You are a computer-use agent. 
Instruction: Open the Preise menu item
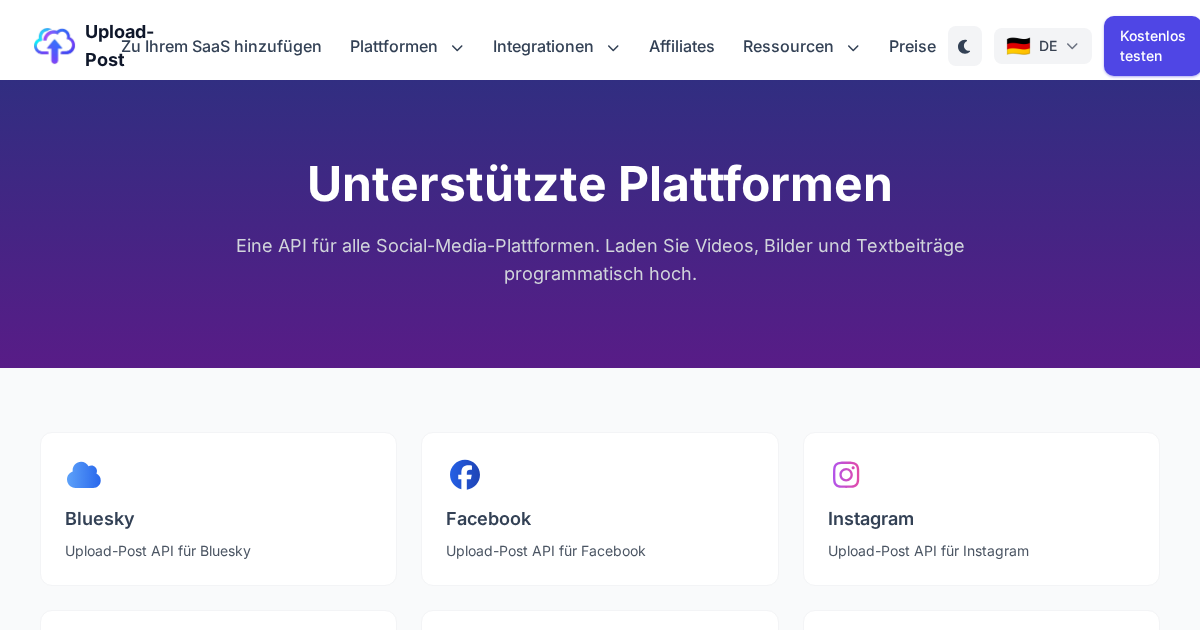tap(912, 46)
